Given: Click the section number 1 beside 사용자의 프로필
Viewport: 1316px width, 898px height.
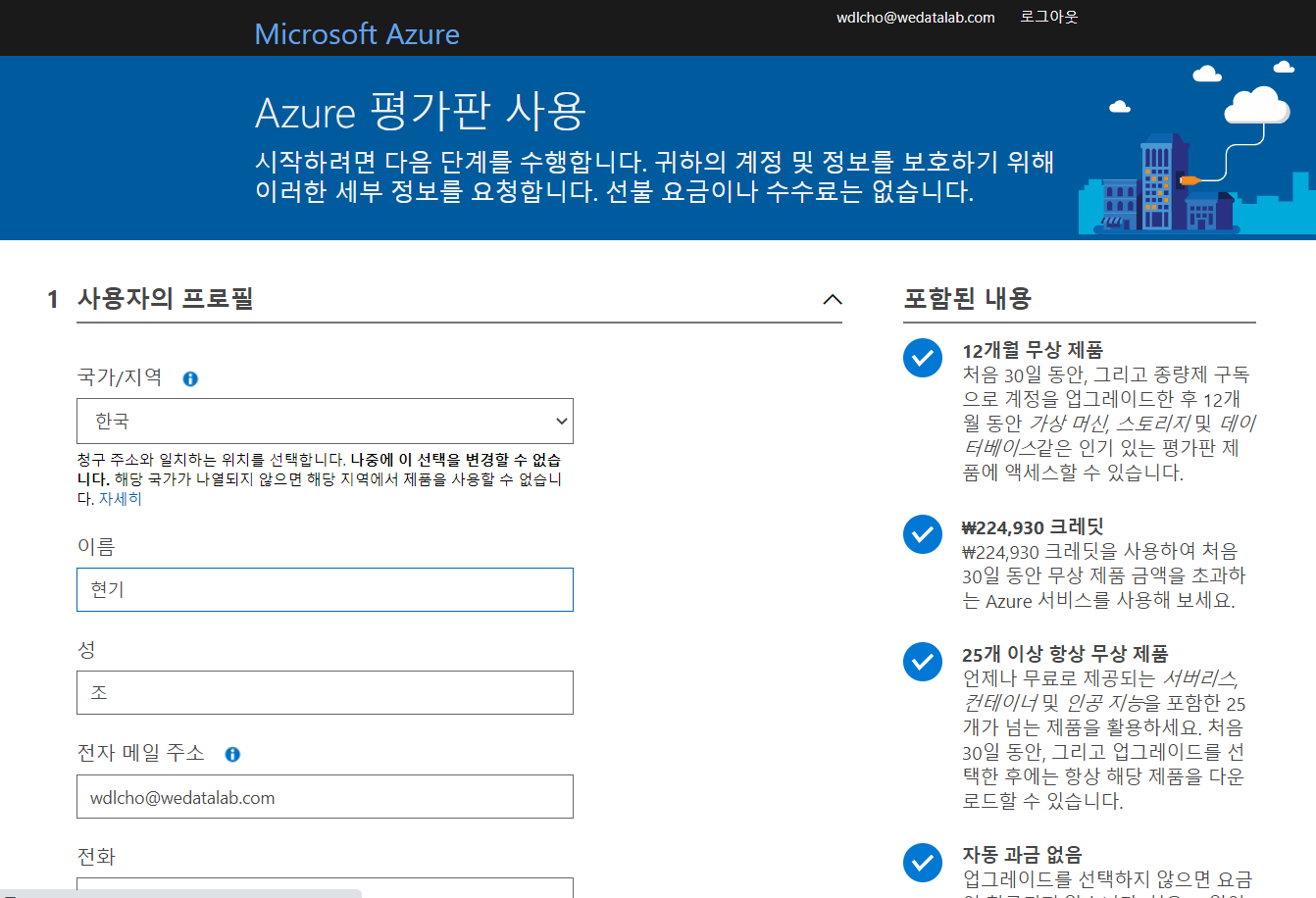Looking at the screenshot, I should click(x=53, y=299).
